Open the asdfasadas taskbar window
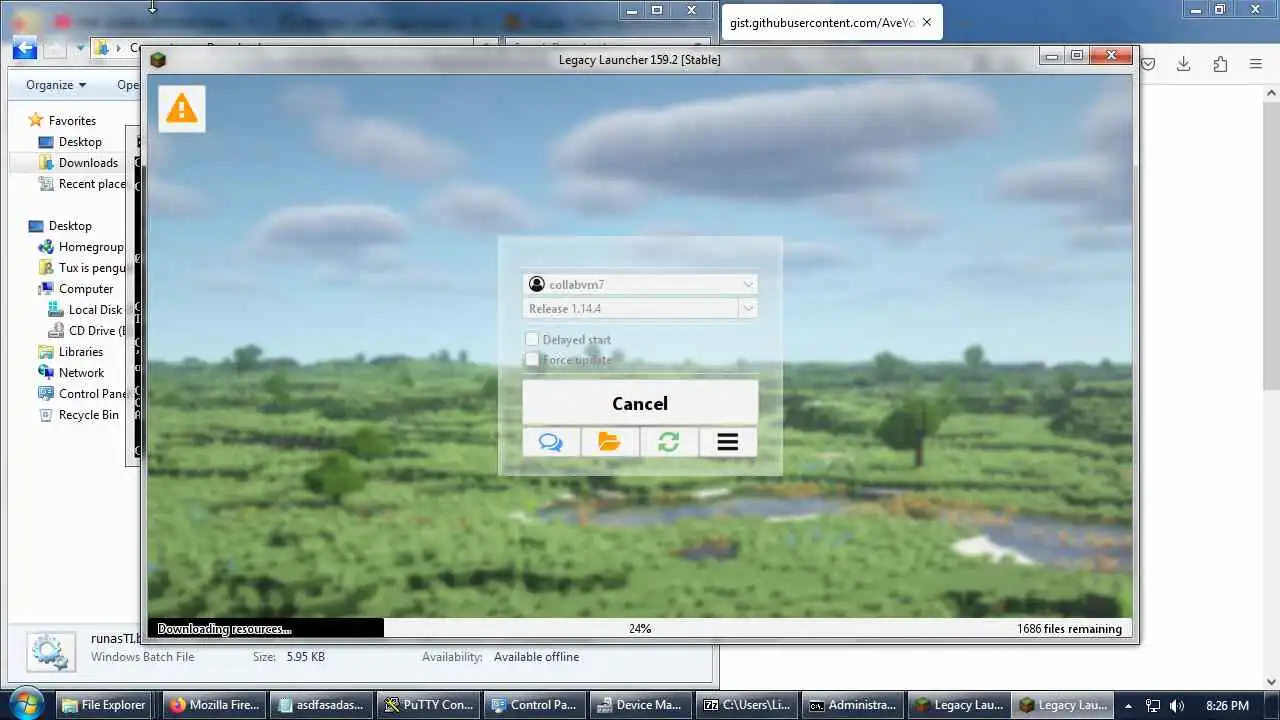 click(320, 705)
